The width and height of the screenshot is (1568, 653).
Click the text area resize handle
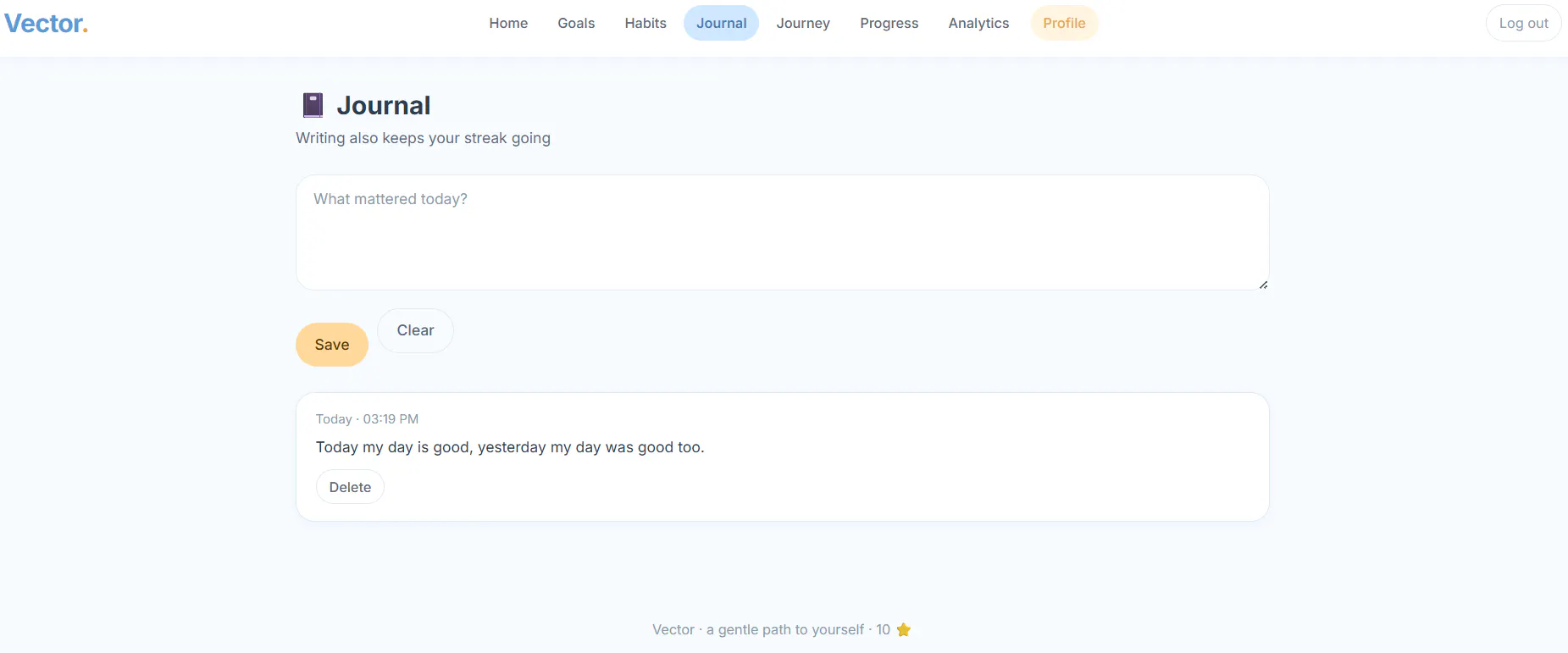click(x=1263, y=285)
